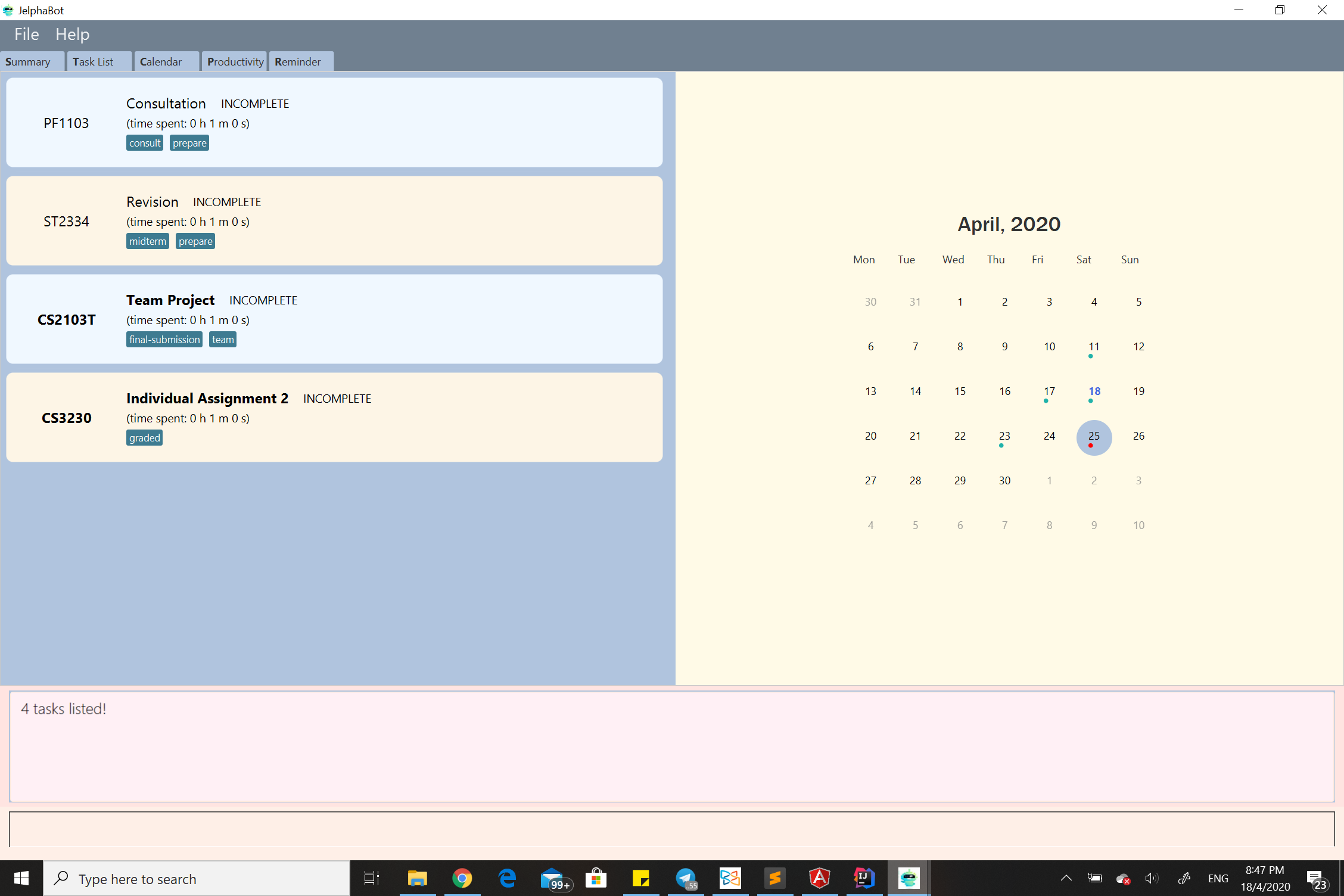Open the volume control in system tray

(x=1151, y=878)
